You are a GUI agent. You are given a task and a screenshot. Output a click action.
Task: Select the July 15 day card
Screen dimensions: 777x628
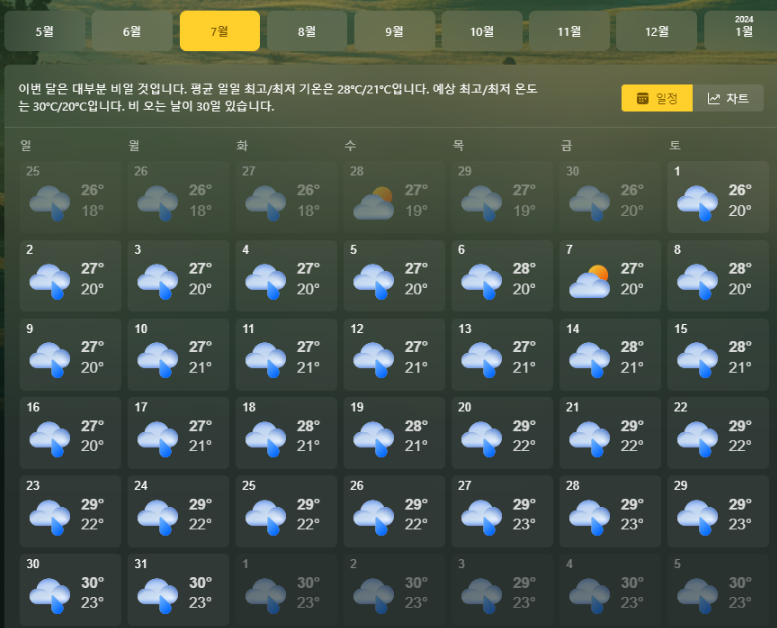718,354
